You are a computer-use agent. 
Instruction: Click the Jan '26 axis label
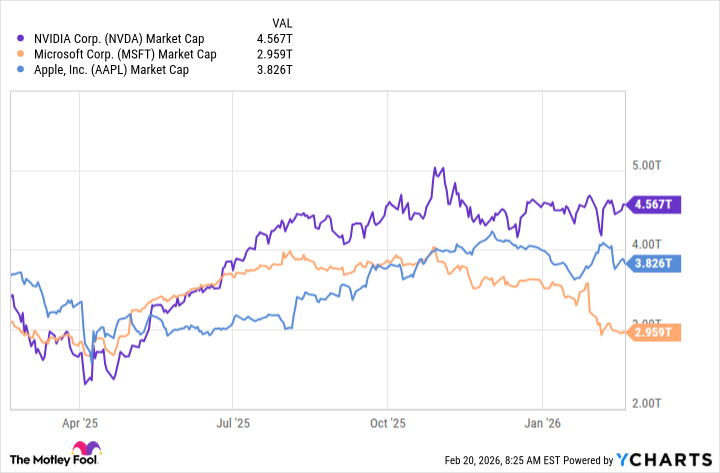pyautogui.click(x=541, y=424)
